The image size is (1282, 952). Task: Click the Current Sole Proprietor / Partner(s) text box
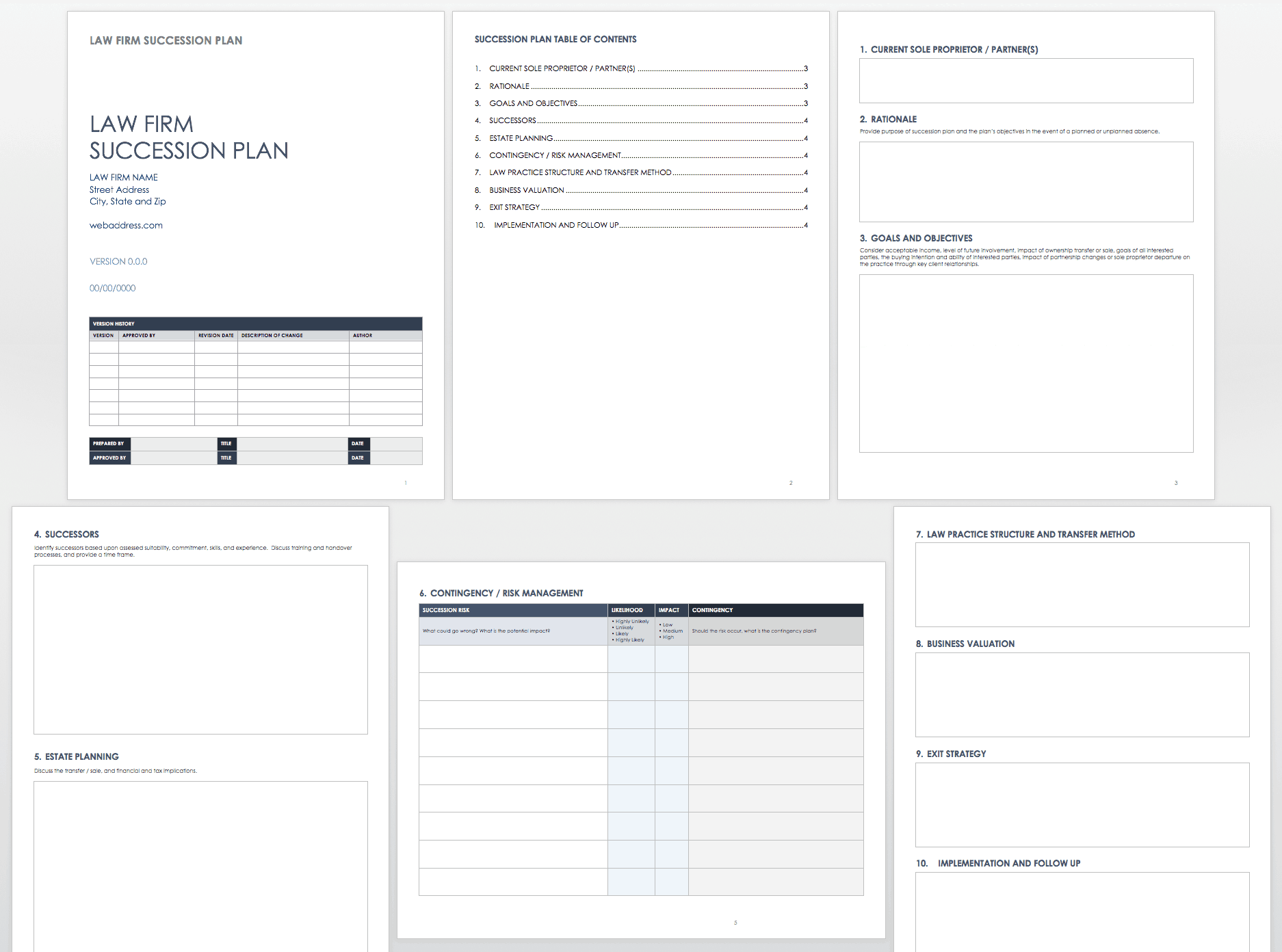(x=1026, y=81)
